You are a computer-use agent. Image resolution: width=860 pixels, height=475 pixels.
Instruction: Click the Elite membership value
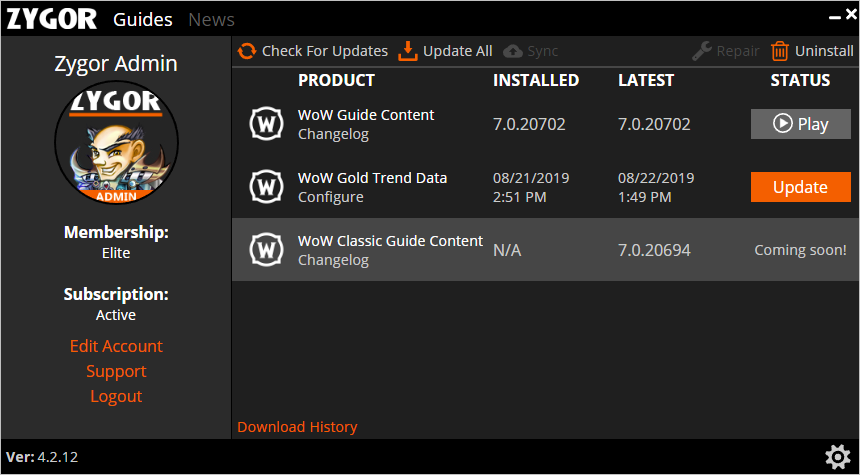116,253
